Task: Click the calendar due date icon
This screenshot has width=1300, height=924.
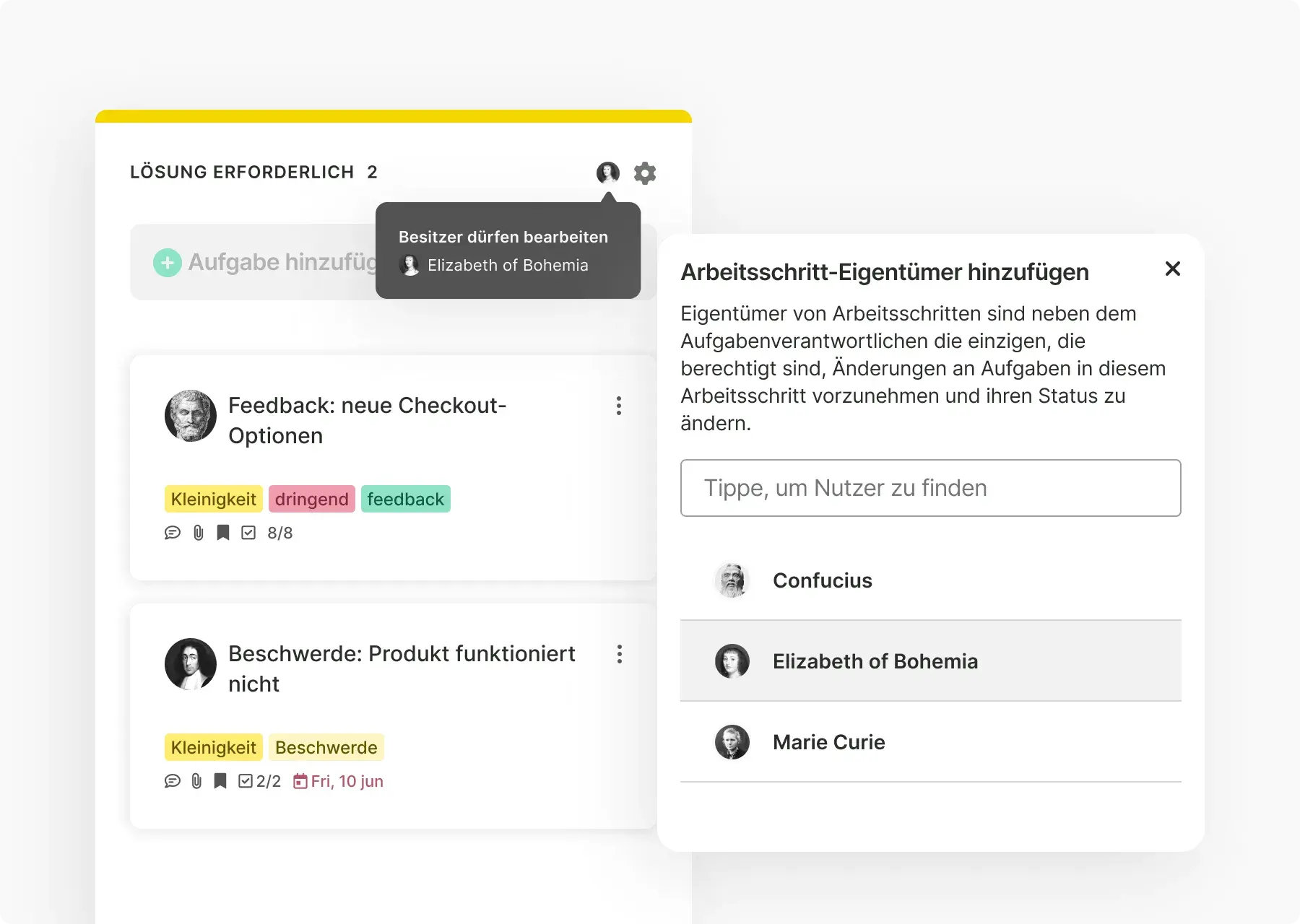Action: click(300, 781)
